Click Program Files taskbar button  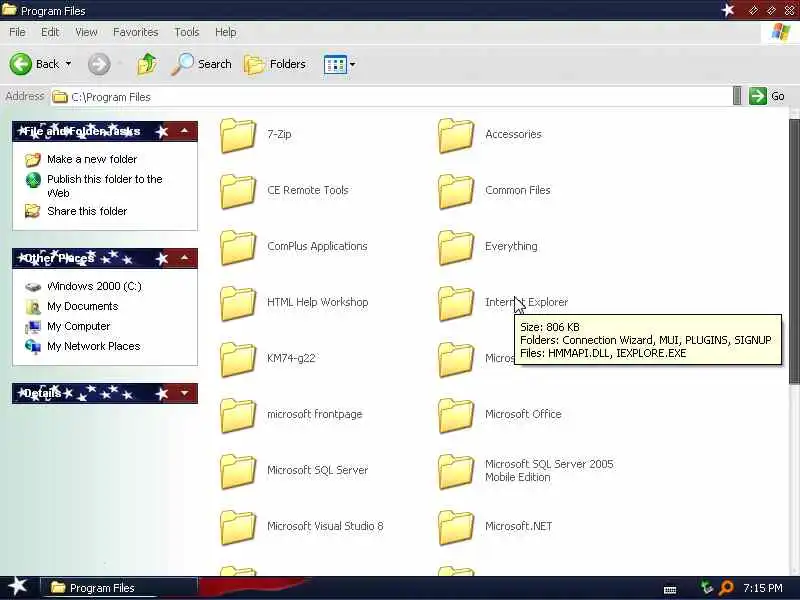tap(118, 588)
